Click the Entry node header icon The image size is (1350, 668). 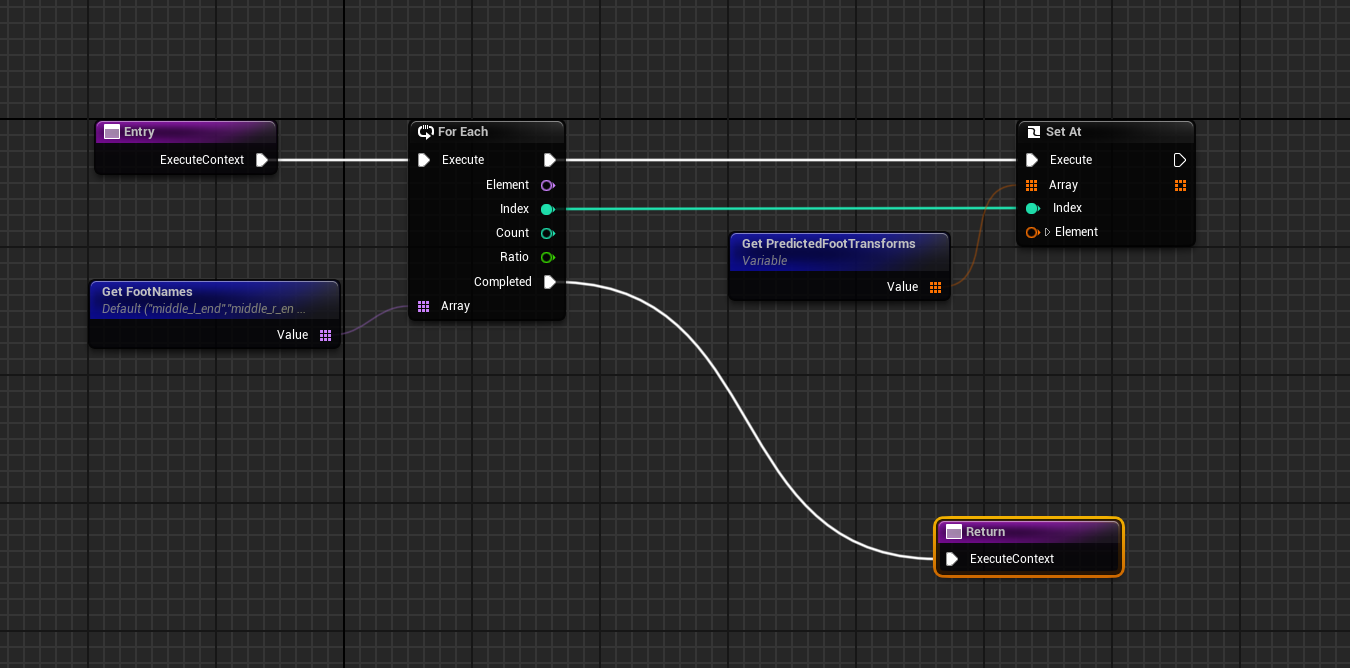click(112, 132)
